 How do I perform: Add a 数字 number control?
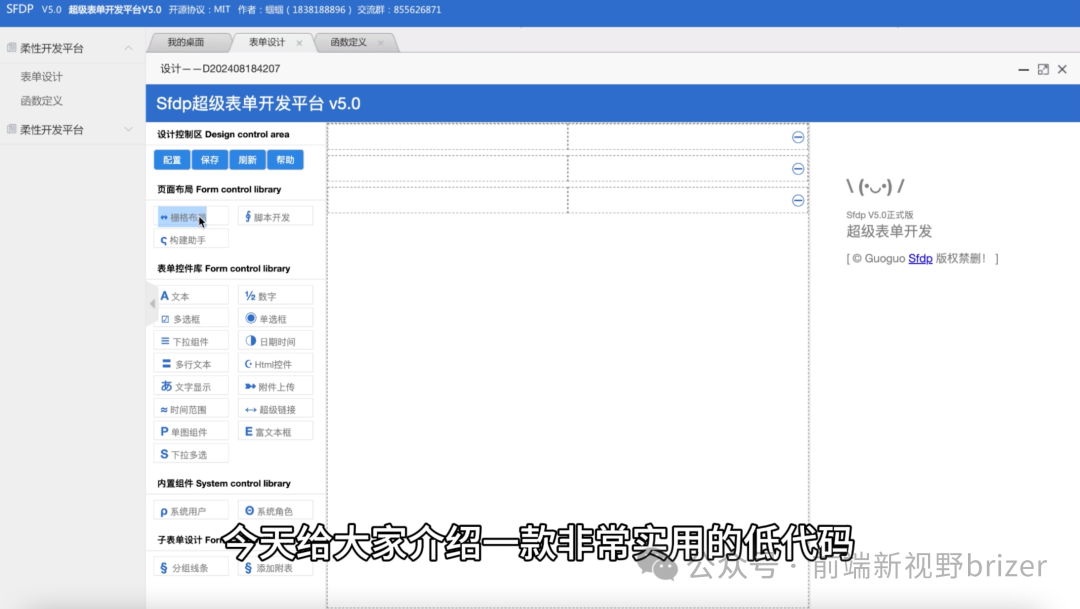coord(275,296)
